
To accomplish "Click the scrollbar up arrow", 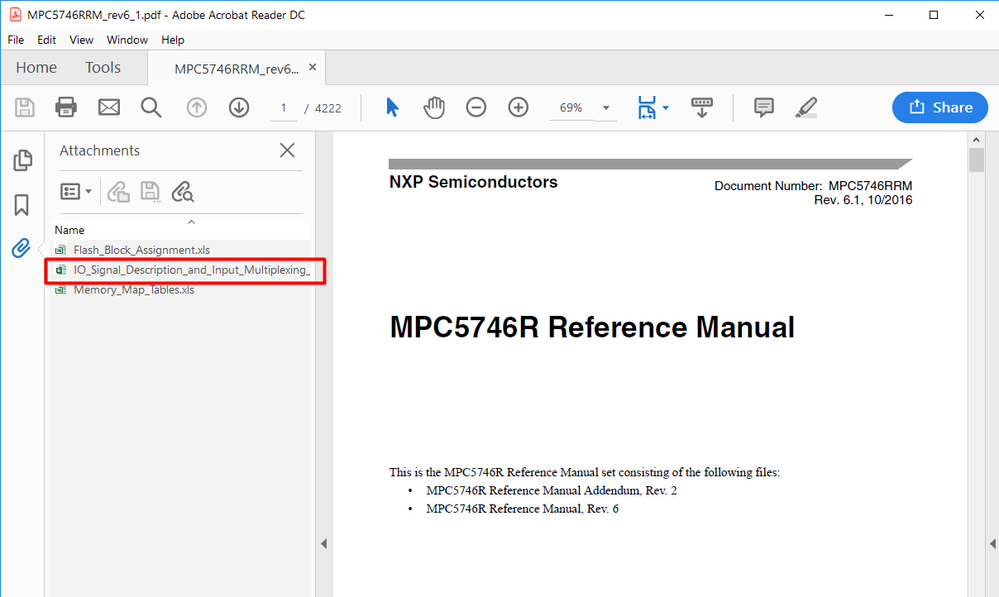I will point(976,139).
